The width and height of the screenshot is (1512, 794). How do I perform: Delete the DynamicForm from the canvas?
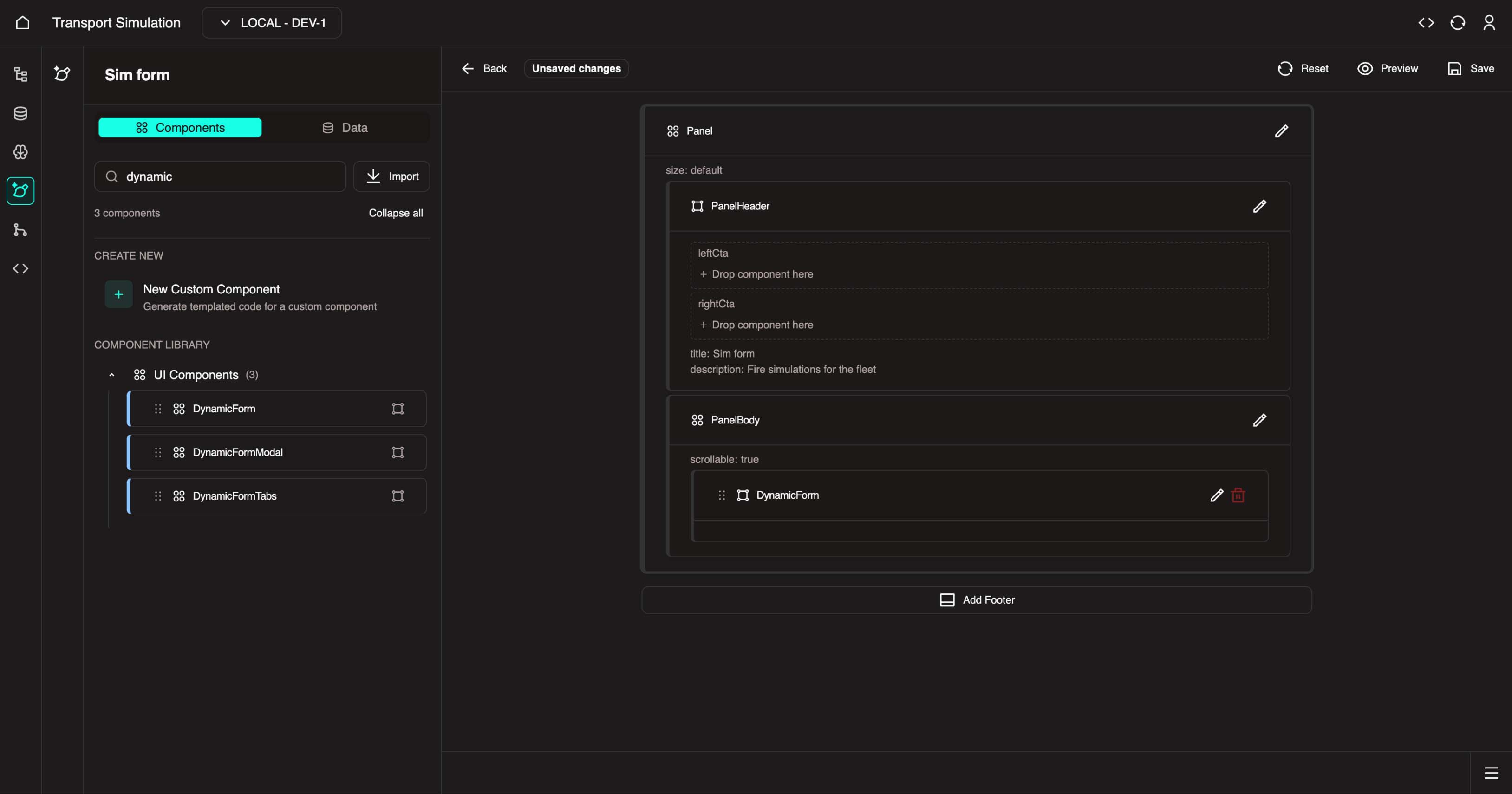point(1238,495)
